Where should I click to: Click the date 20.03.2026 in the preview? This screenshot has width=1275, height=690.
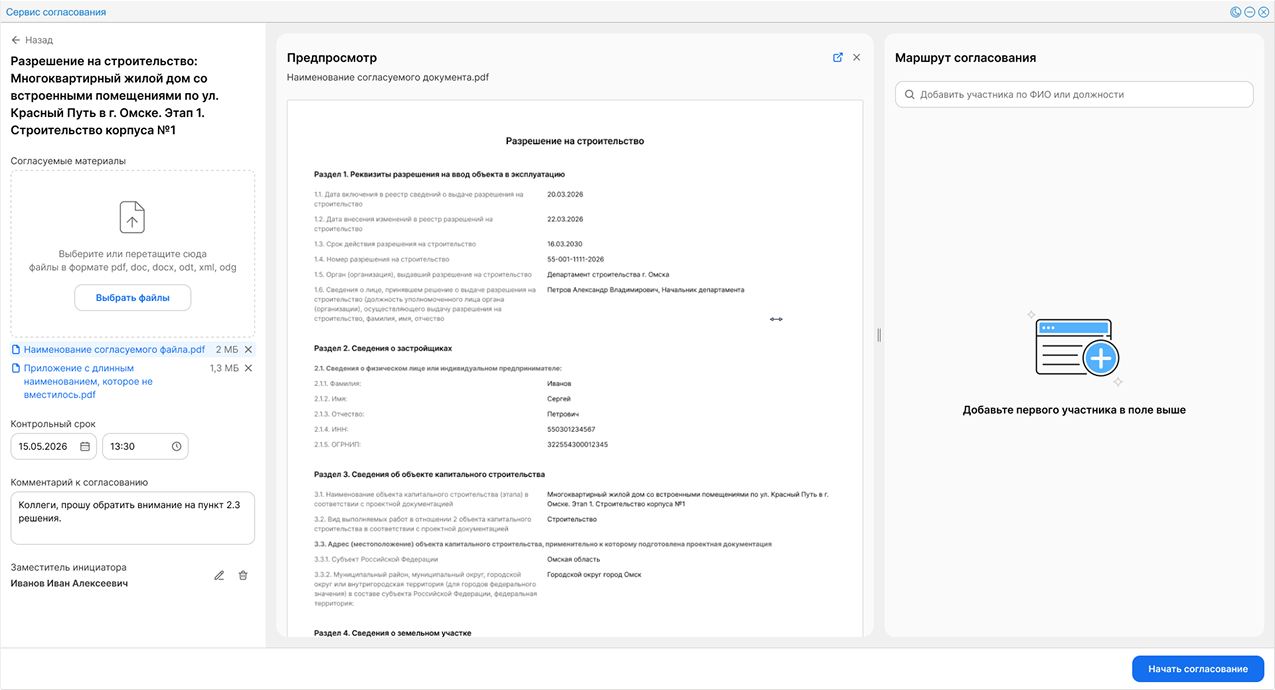(565, 194)
